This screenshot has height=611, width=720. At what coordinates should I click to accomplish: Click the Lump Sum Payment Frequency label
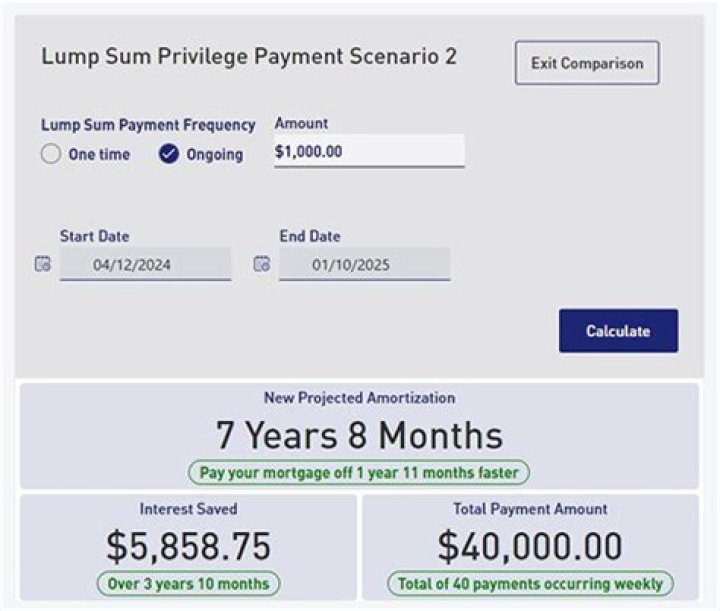point(148,125)
